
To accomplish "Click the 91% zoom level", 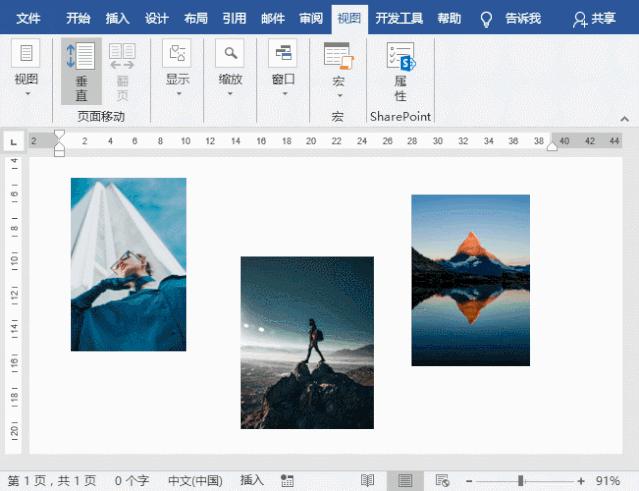I will (608, 481).
